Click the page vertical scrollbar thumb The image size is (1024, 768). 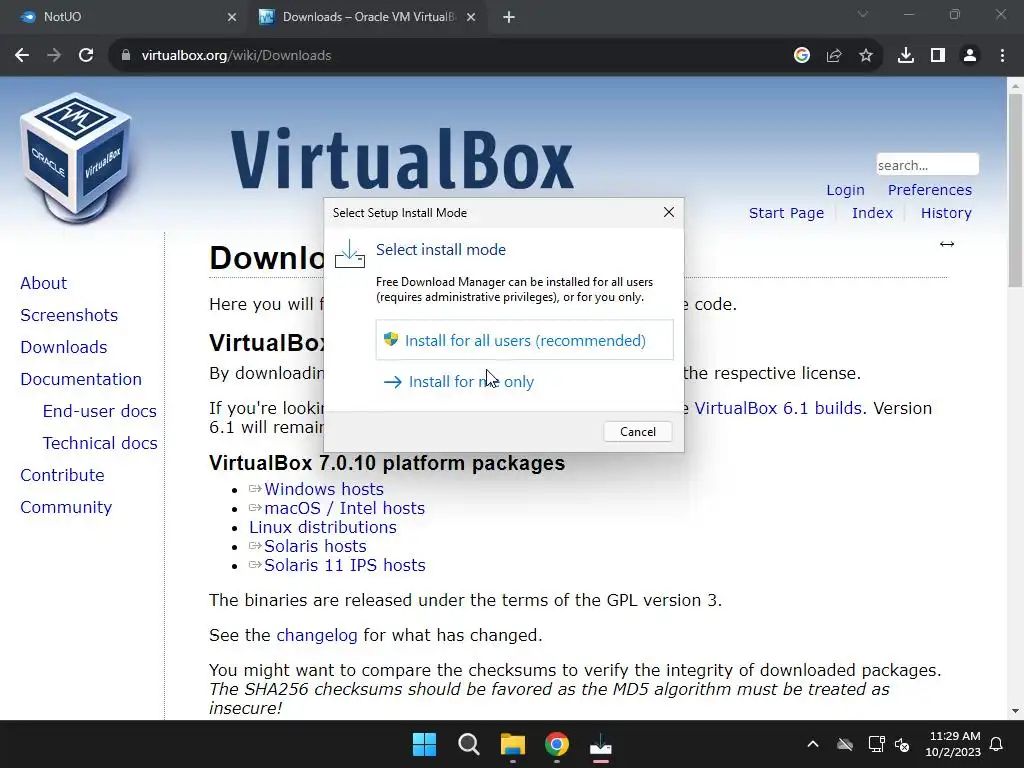[x=1015, y=190]
